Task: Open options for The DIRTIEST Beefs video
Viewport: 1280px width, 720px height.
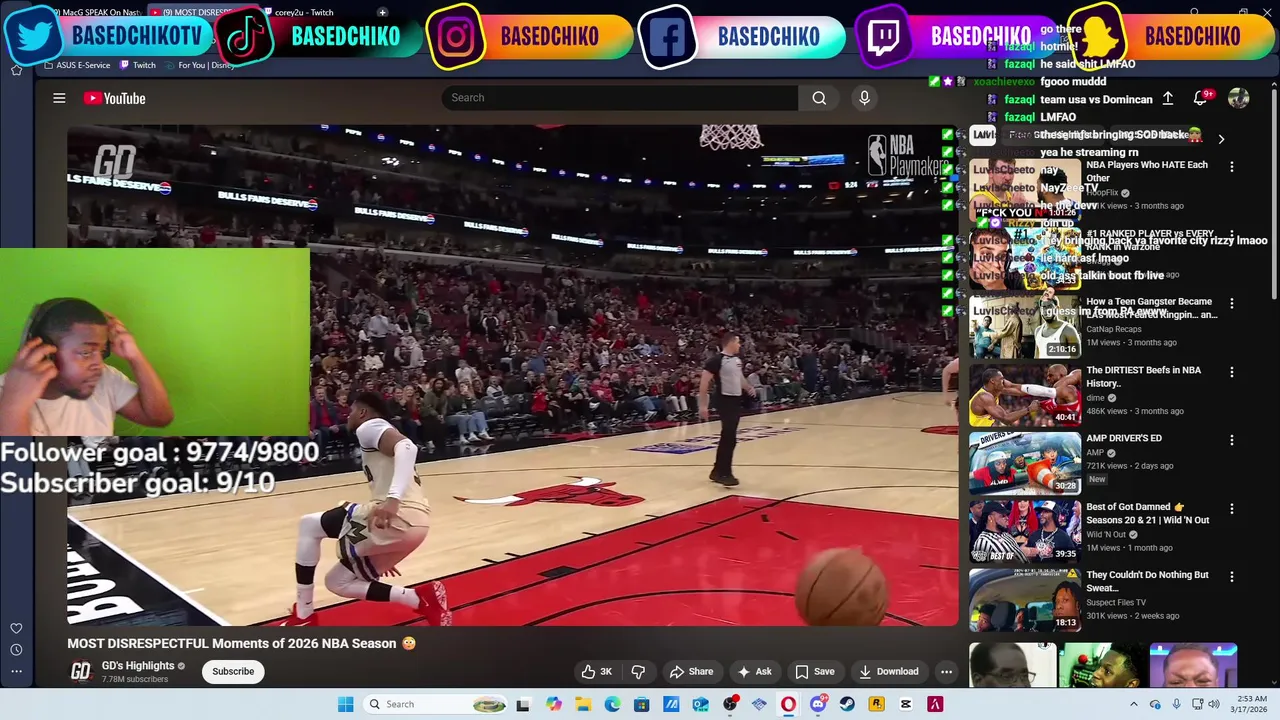Action: (1232, 372)
